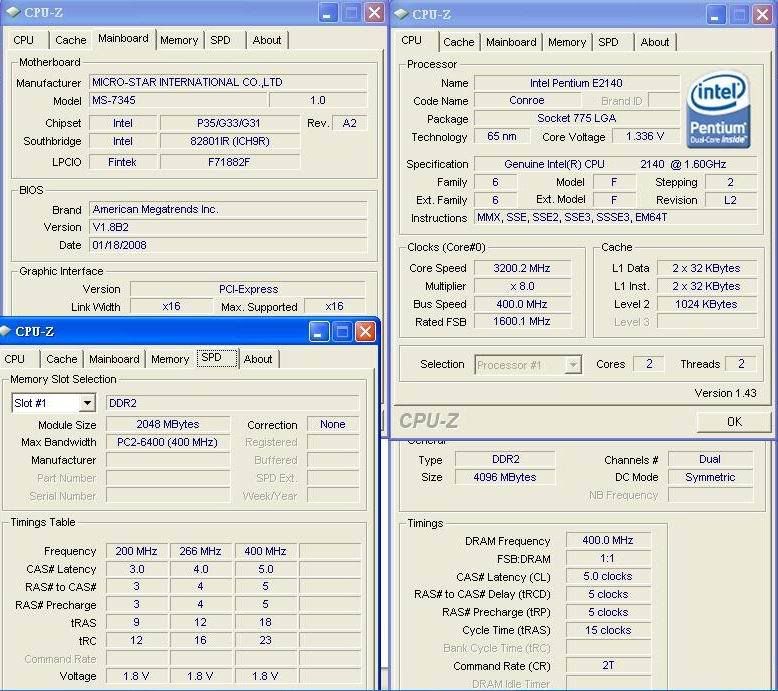The image size is (778, 691).
Task: Click the 266 MHz frequency cell
Action: click(x=200, y=551)
